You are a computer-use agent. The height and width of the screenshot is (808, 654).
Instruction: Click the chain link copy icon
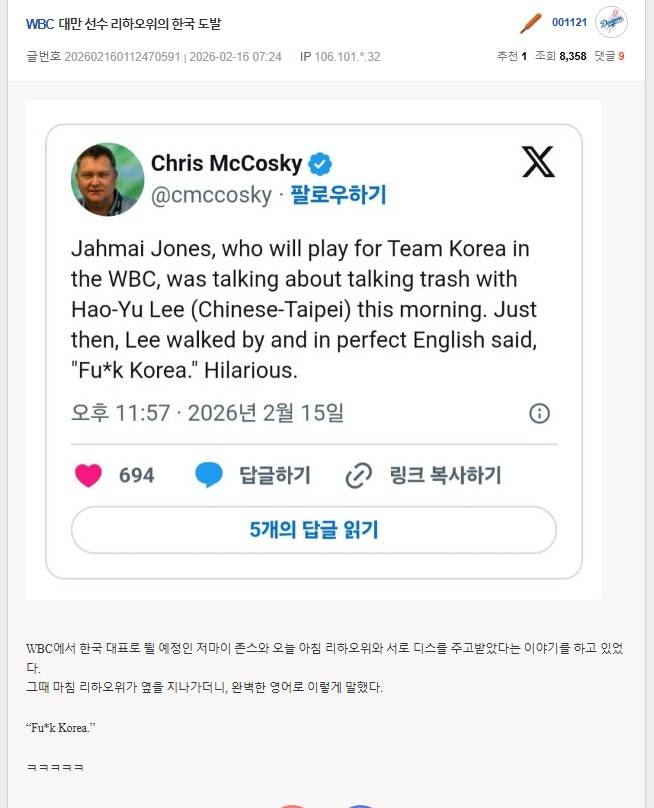[x=359, y=475]
